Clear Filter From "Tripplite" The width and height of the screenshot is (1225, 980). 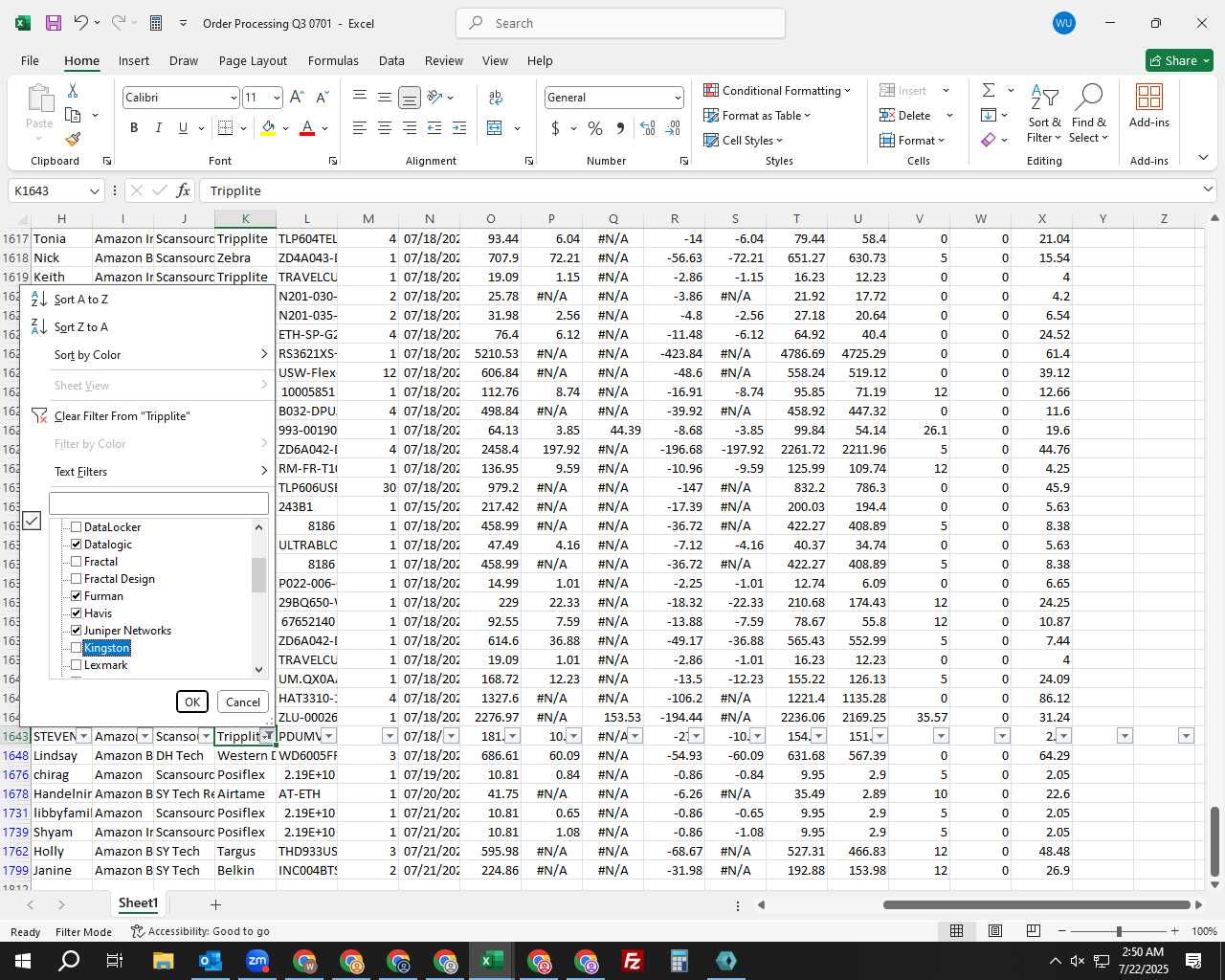[148, 416]
